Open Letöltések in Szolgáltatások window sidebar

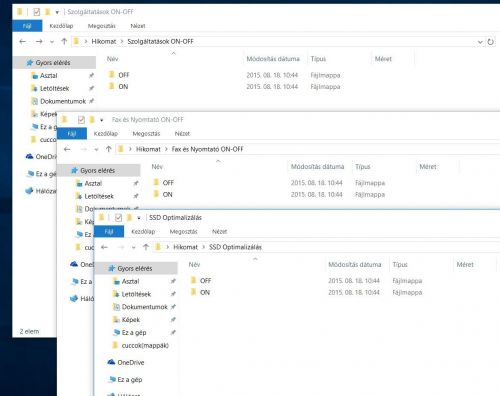[x=54, y=89]
